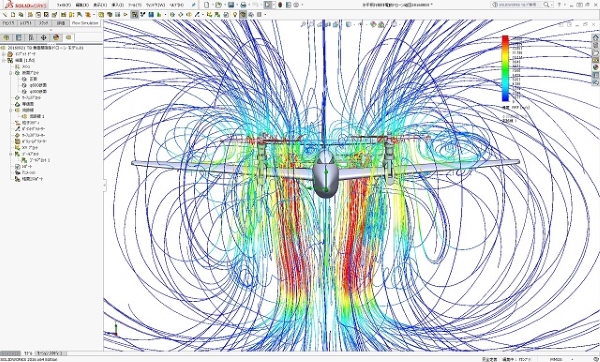Open the home Resources icon in task pane

595,38
